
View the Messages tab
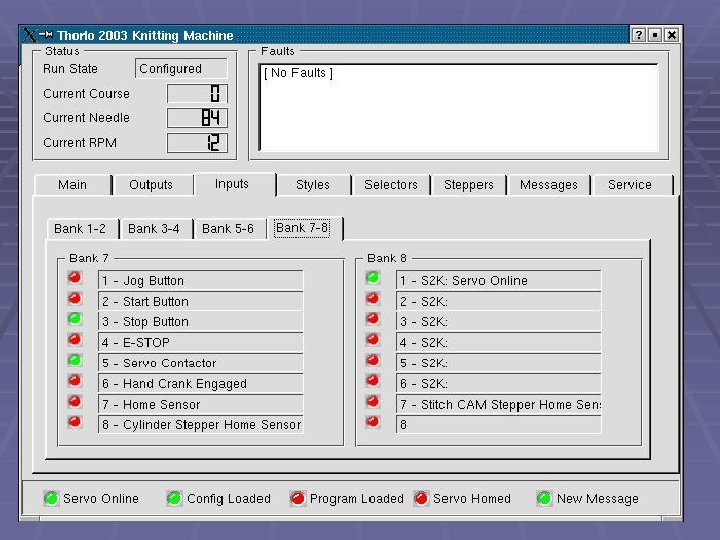[549, 185]
